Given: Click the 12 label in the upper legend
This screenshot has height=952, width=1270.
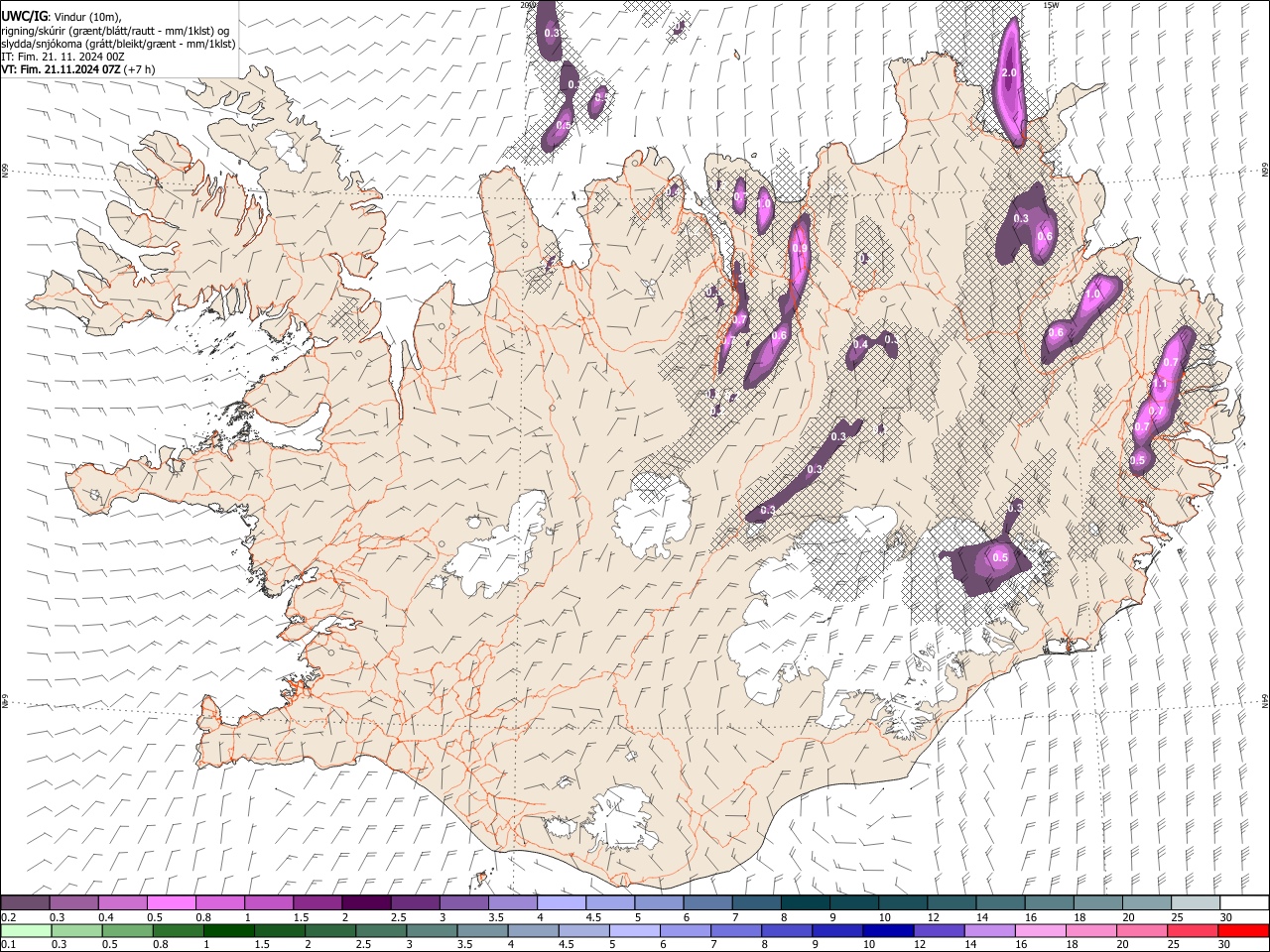Looking at the screenshot, I should (933, 917).
